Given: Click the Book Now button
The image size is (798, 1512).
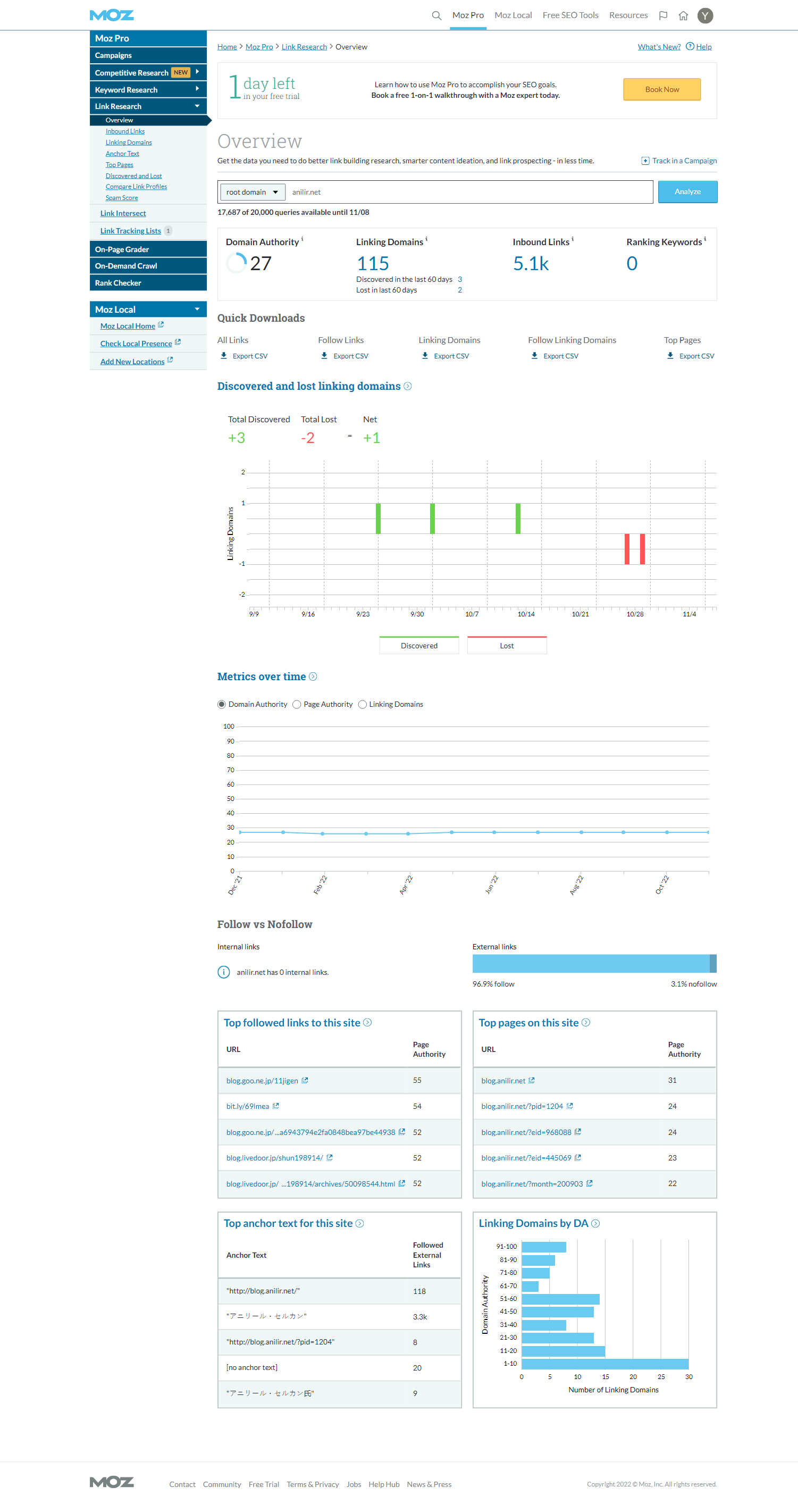Looking at the screenshot, I should [x=662, y=89].
